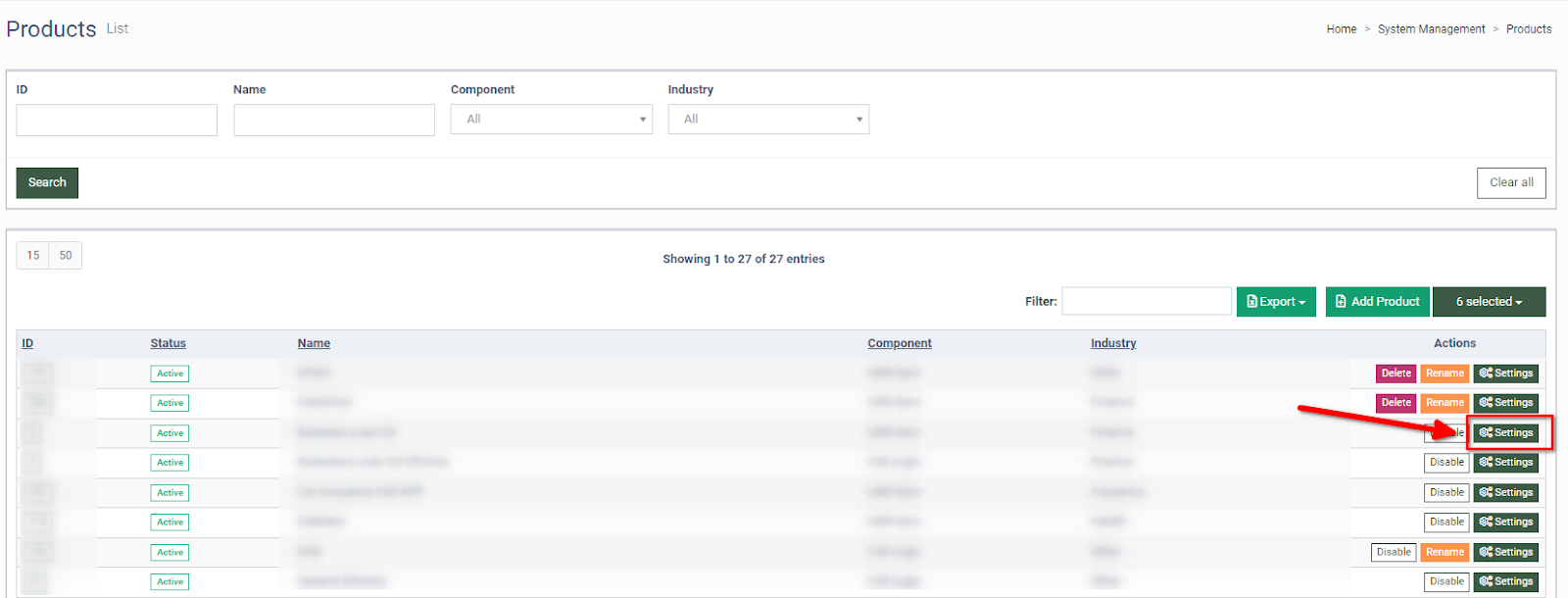Open Settings in the red highlighted box
This screenshot has width=1568, height=598.
[1506, 432]
